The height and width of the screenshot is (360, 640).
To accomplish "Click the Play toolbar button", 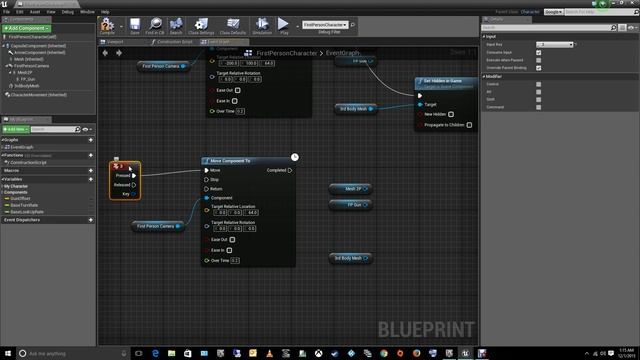I will [x=284, y=26].
